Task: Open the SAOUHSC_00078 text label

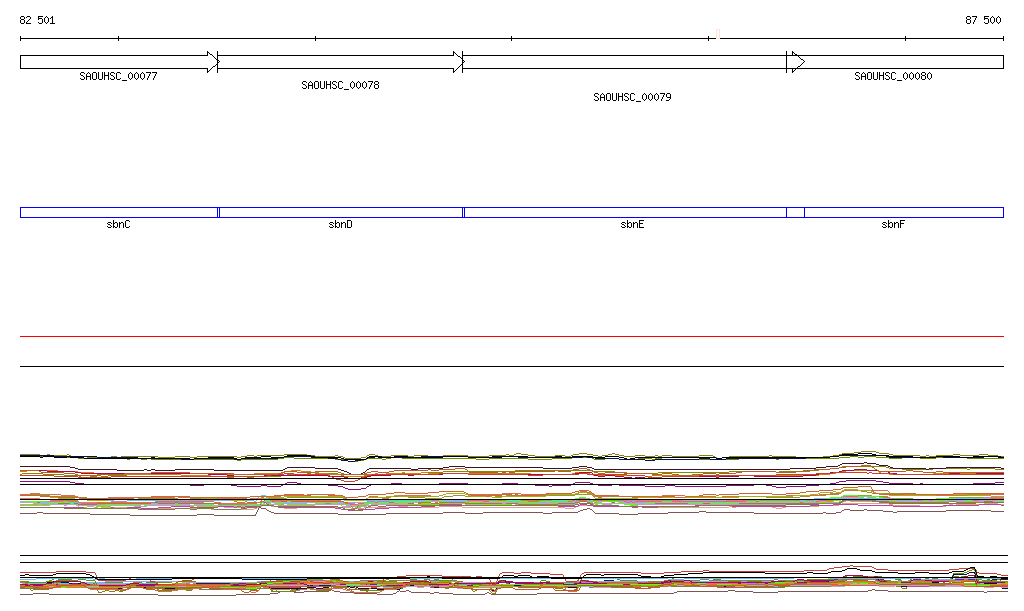Action: (x=340, y=85)
